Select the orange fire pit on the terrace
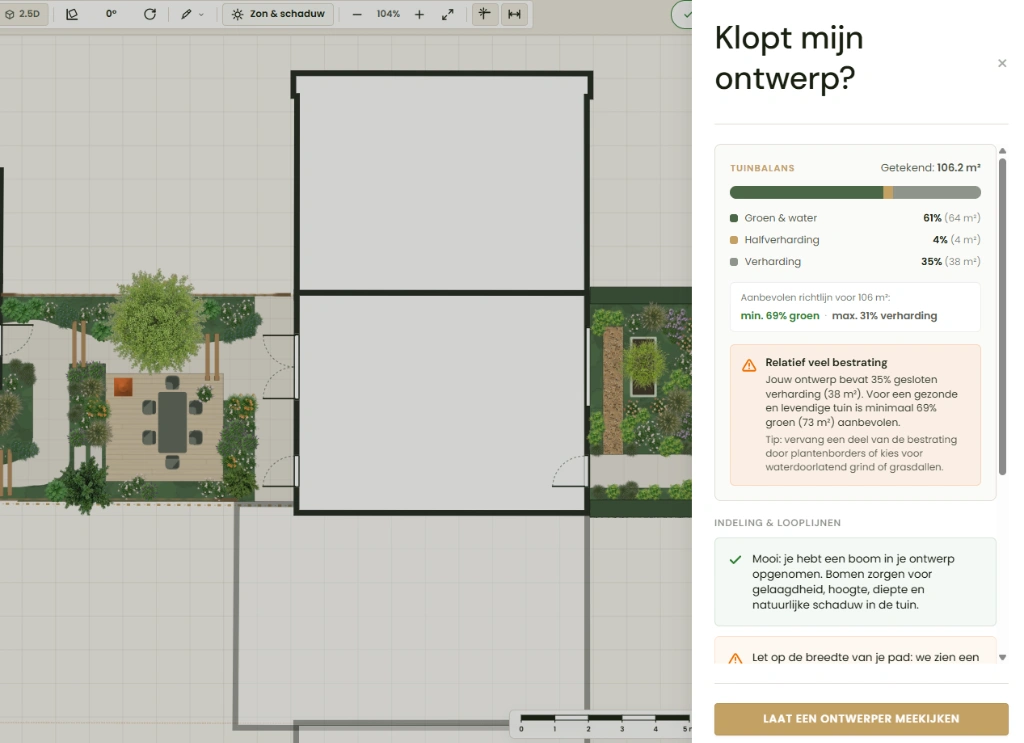Image resolution: width=1024 pixels, height=743 pixels. pyautogui.click(x=123, y=387)
